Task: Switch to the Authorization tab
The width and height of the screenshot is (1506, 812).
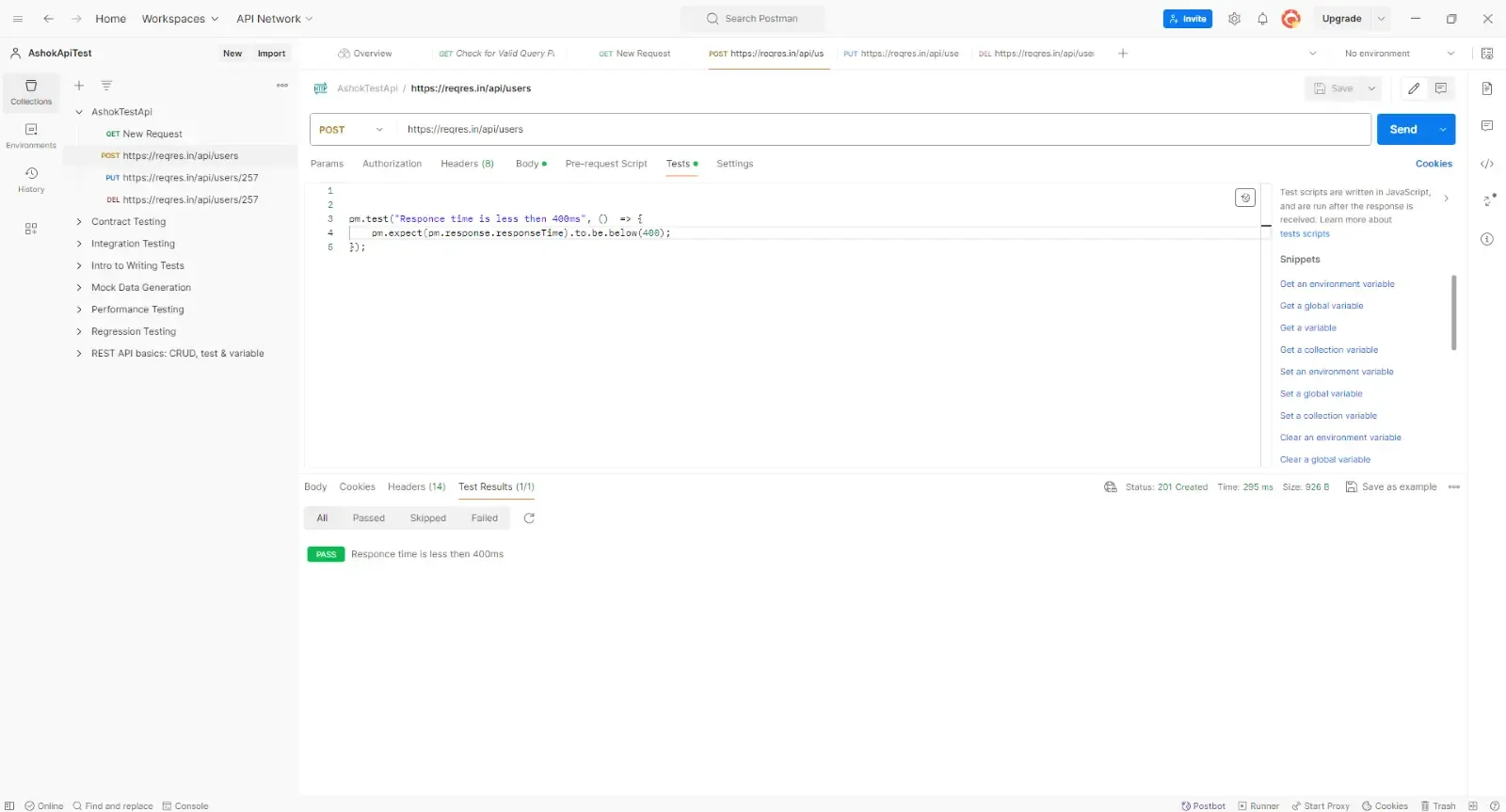Action: [x=392, y=164]
